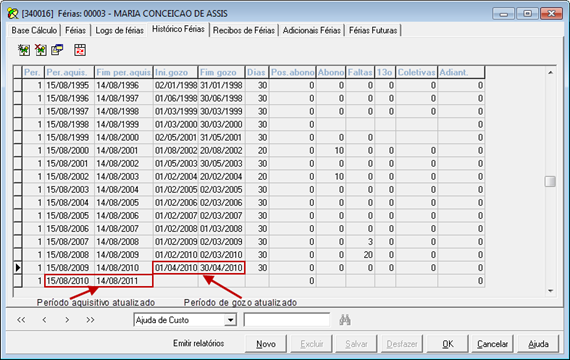Click the Fim gozo cell 20/02/2004
This screenshot has height=360, width=570.
pos(221,176)
